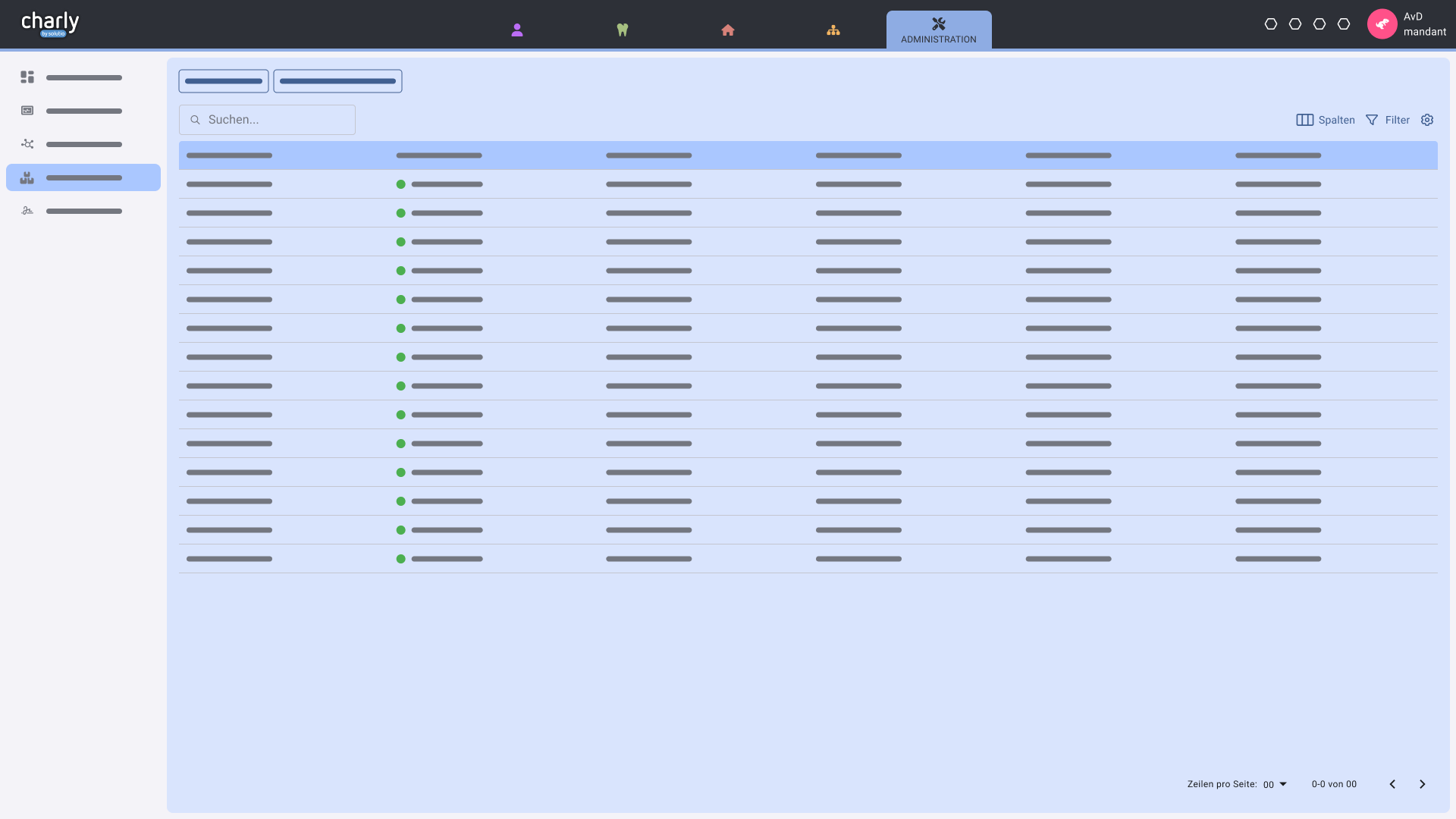Open the Spalten column chooser

[x=1326, y=120]
